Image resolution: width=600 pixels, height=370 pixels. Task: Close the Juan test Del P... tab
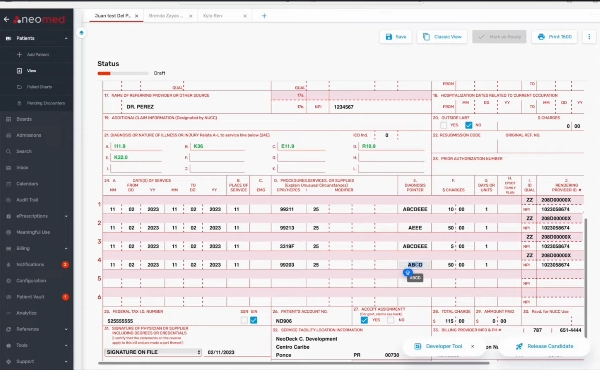[137, 16]
